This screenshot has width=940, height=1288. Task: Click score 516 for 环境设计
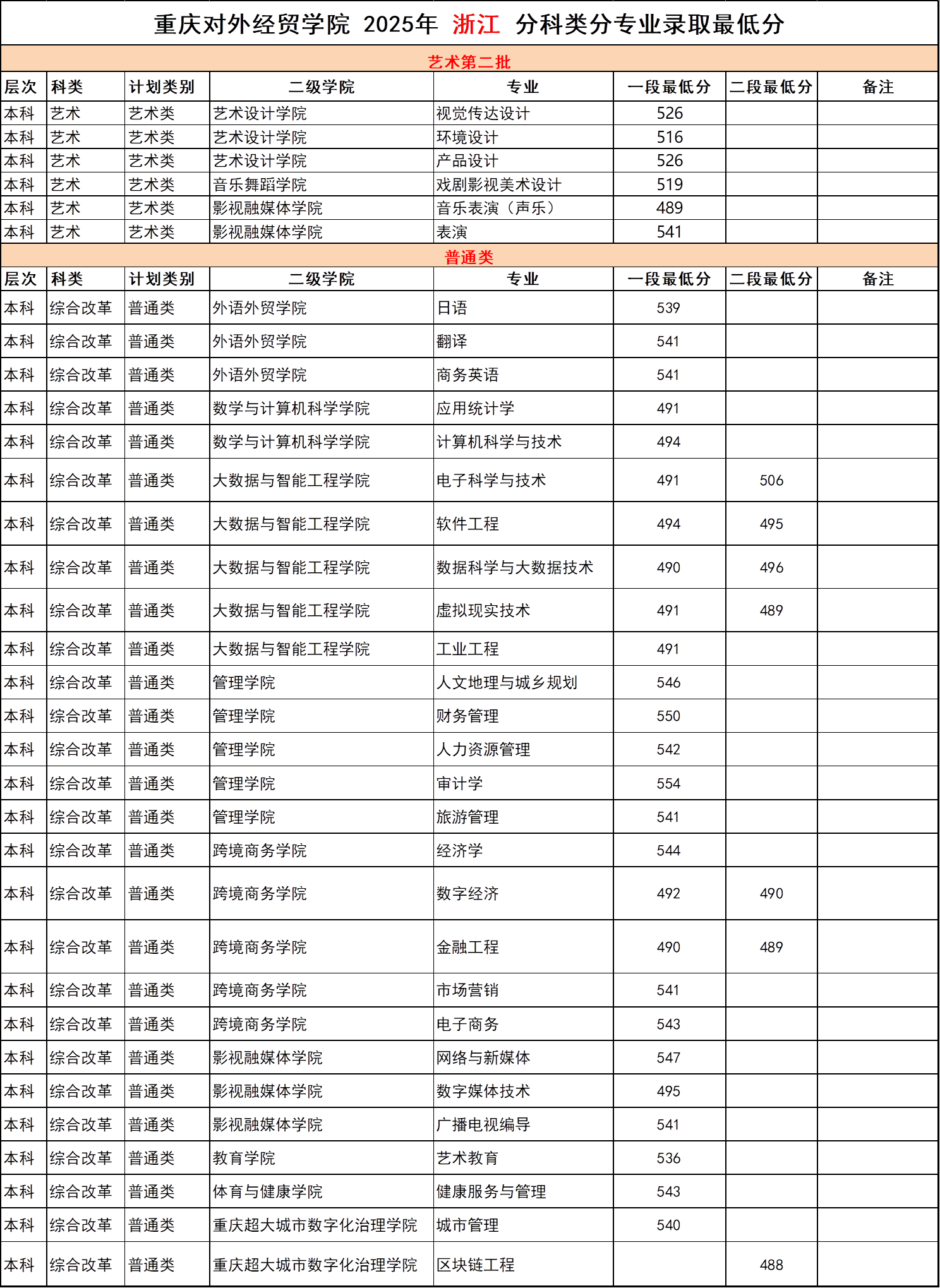click(669, 138)
